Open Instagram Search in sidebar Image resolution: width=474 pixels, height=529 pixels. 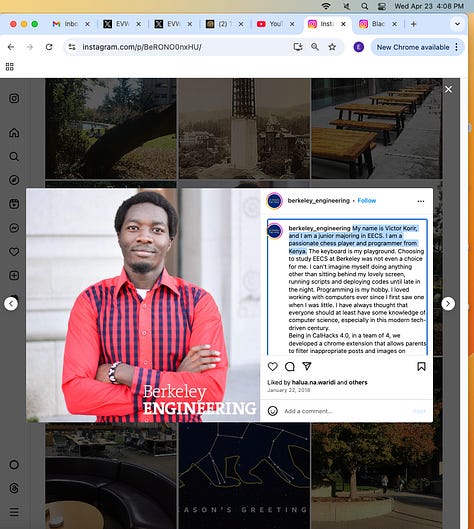click(x=14, y=156)
